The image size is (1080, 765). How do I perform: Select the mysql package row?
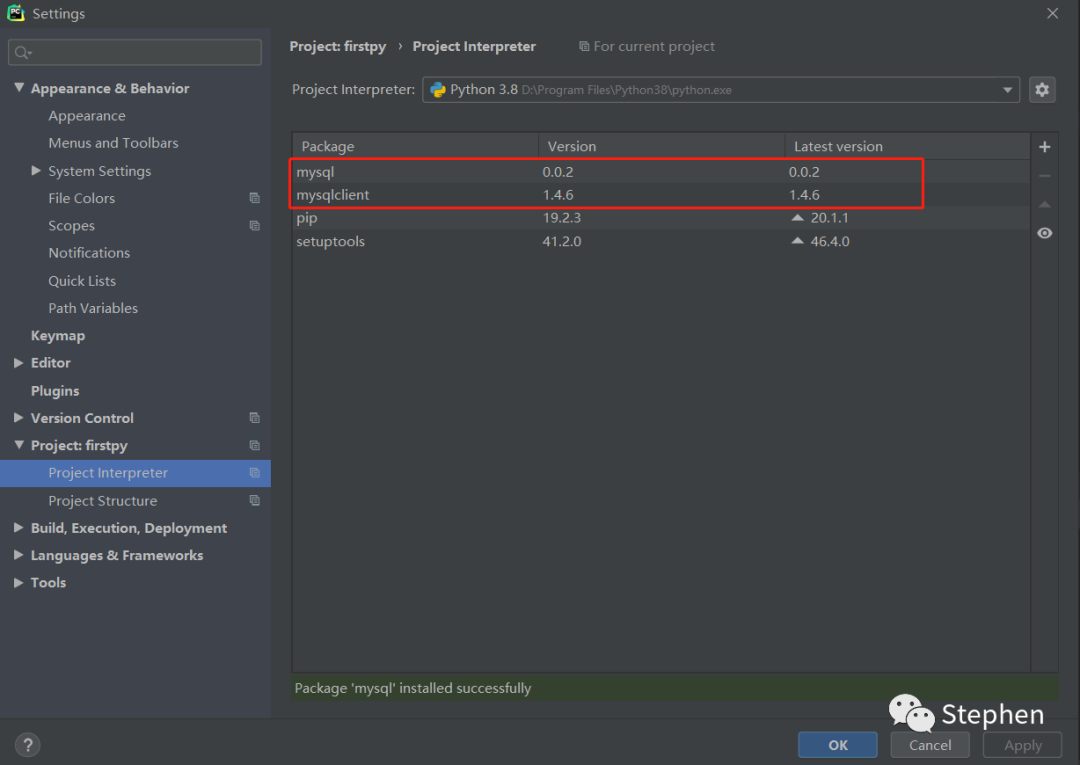tap(661, 171)
